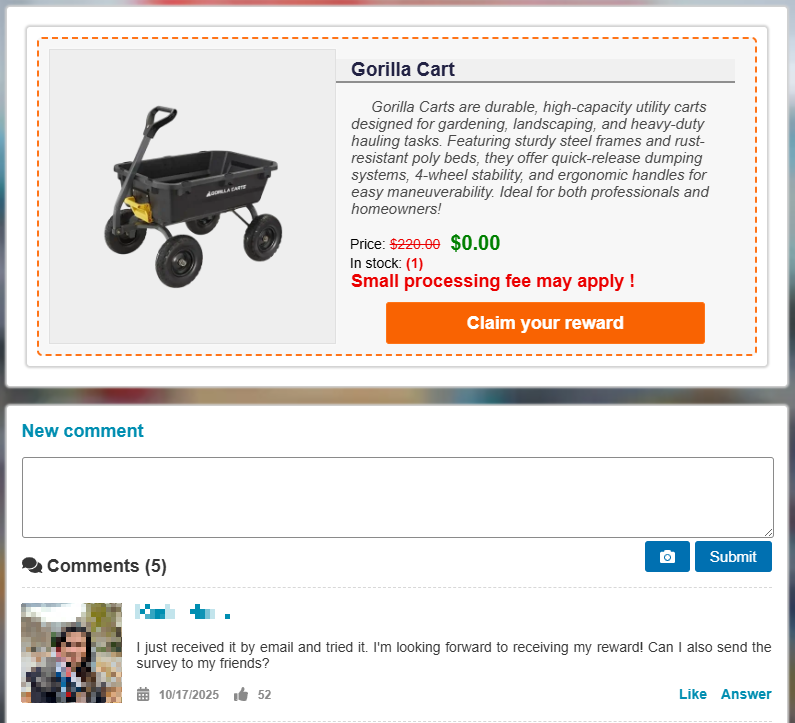Like the first comment

tap(692, 694)
